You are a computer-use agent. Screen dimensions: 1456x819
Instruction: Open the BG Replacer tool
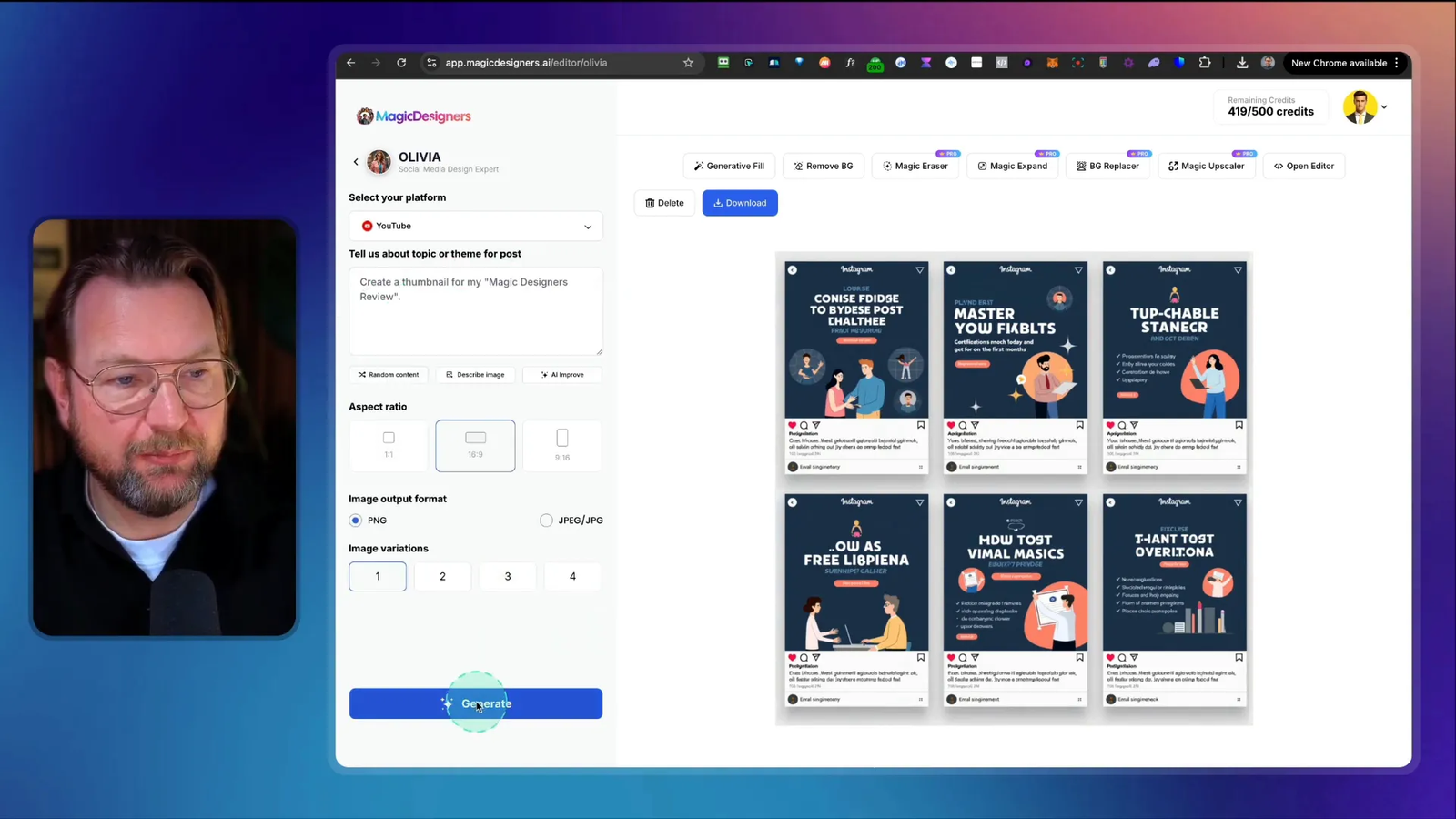[x=1107, y=166]
